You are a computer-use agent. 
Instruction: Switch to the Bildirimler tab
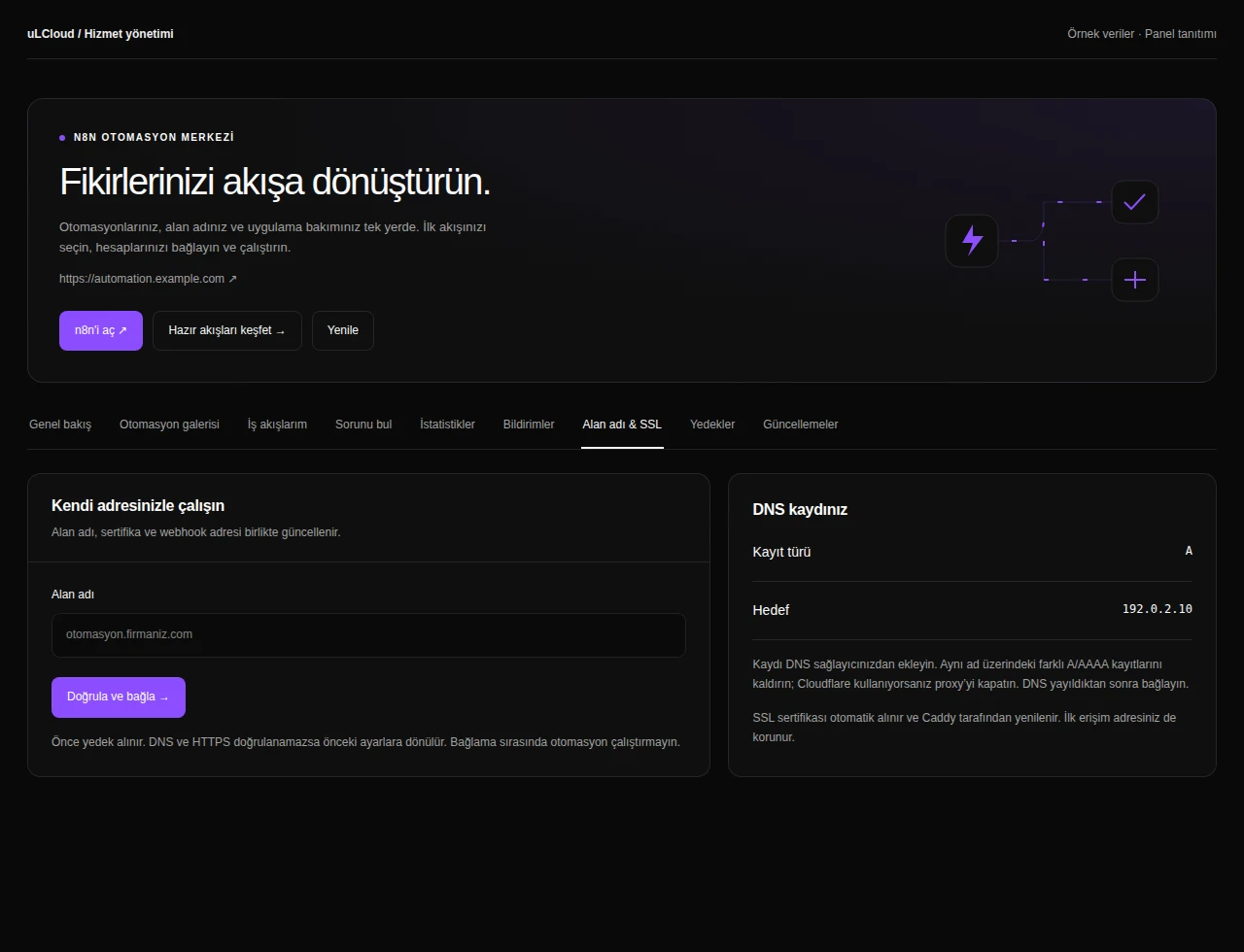click(529, 425)
